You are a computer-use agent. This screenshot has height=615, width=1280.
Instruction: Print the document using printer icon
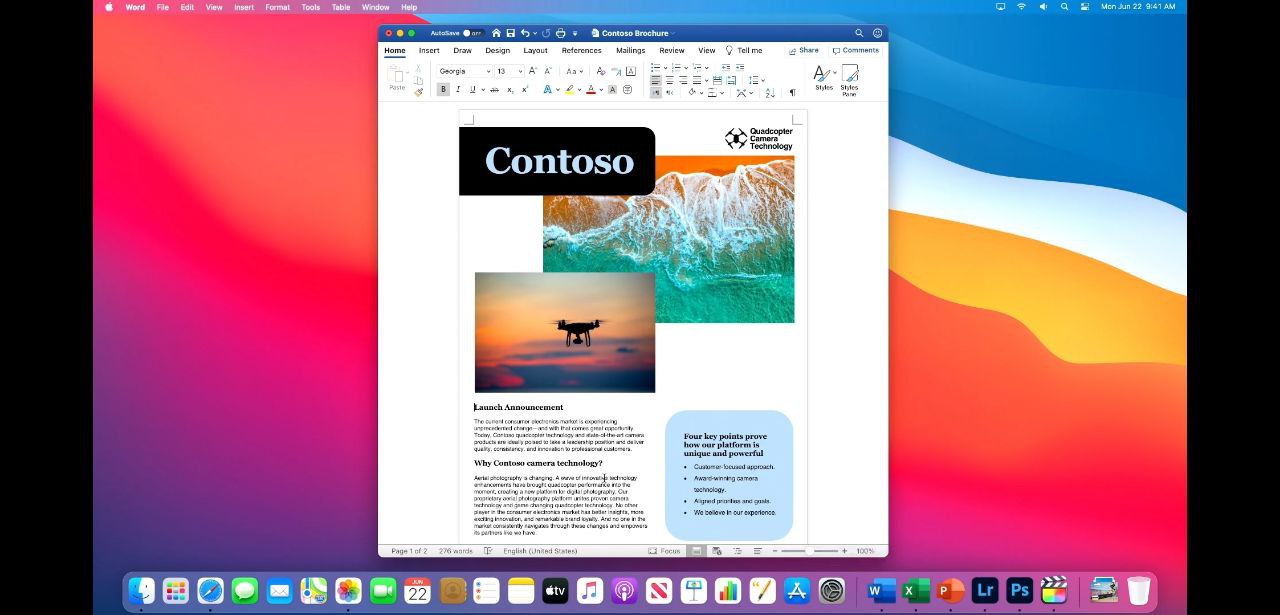click(560, 33)
